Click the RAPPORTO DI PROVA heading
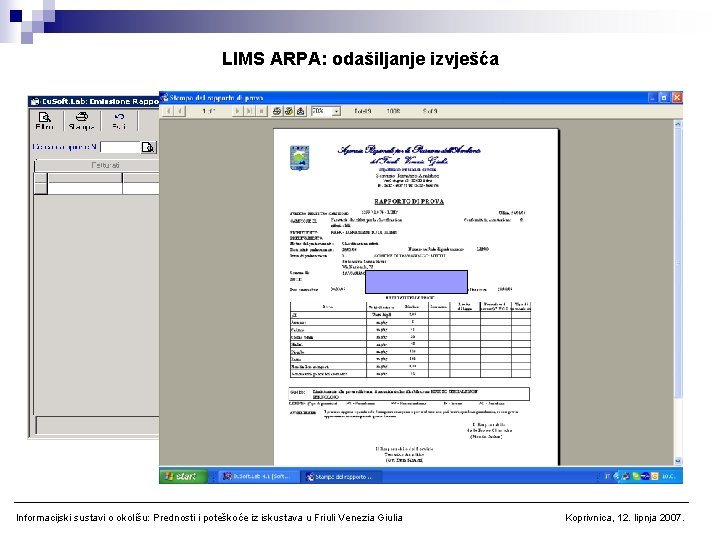Screen dimensions: 720x540 [x=409, y=201]
